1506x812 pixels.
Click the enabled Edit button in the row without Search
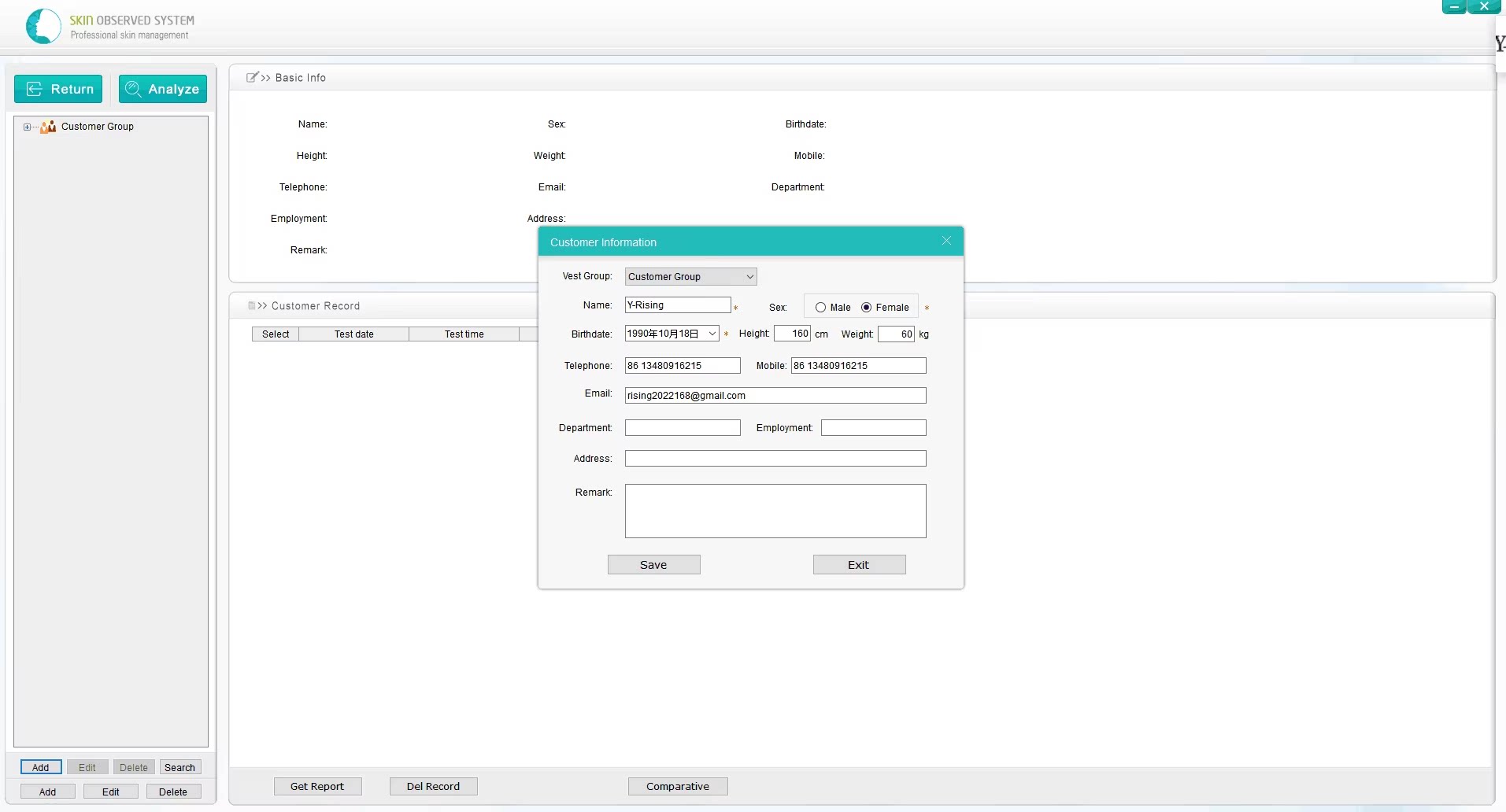[x=111, y=792]
